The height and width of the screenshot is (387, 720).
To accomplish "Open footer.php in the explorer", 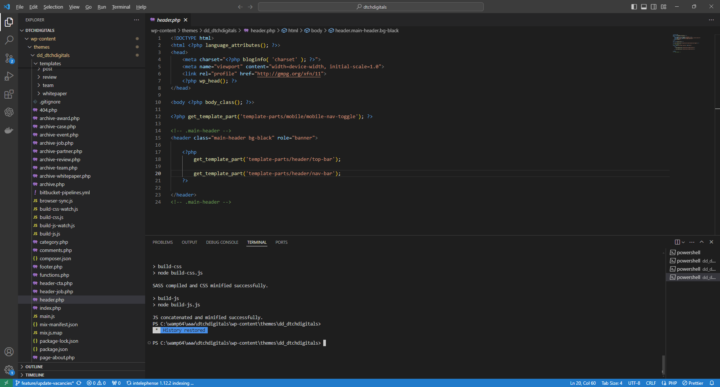I will point(51,267).
